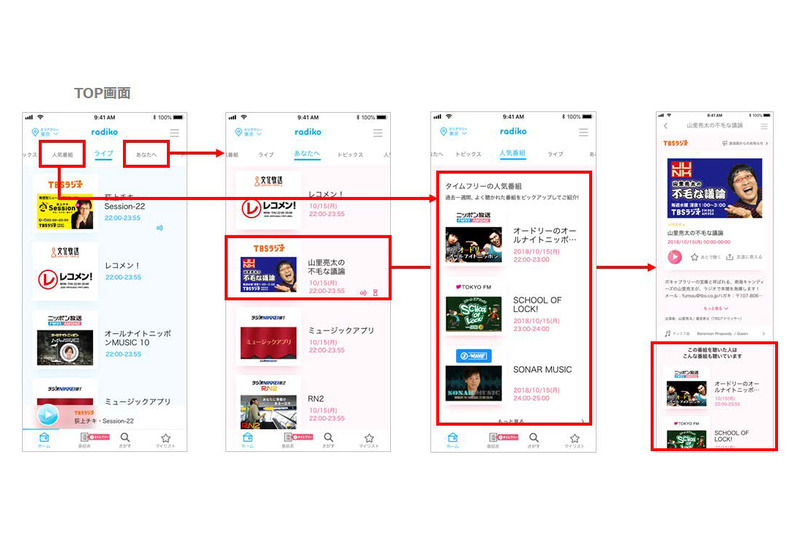Tap マイリスト star icon on the 人気番組 screen

[x=574, y=440]
